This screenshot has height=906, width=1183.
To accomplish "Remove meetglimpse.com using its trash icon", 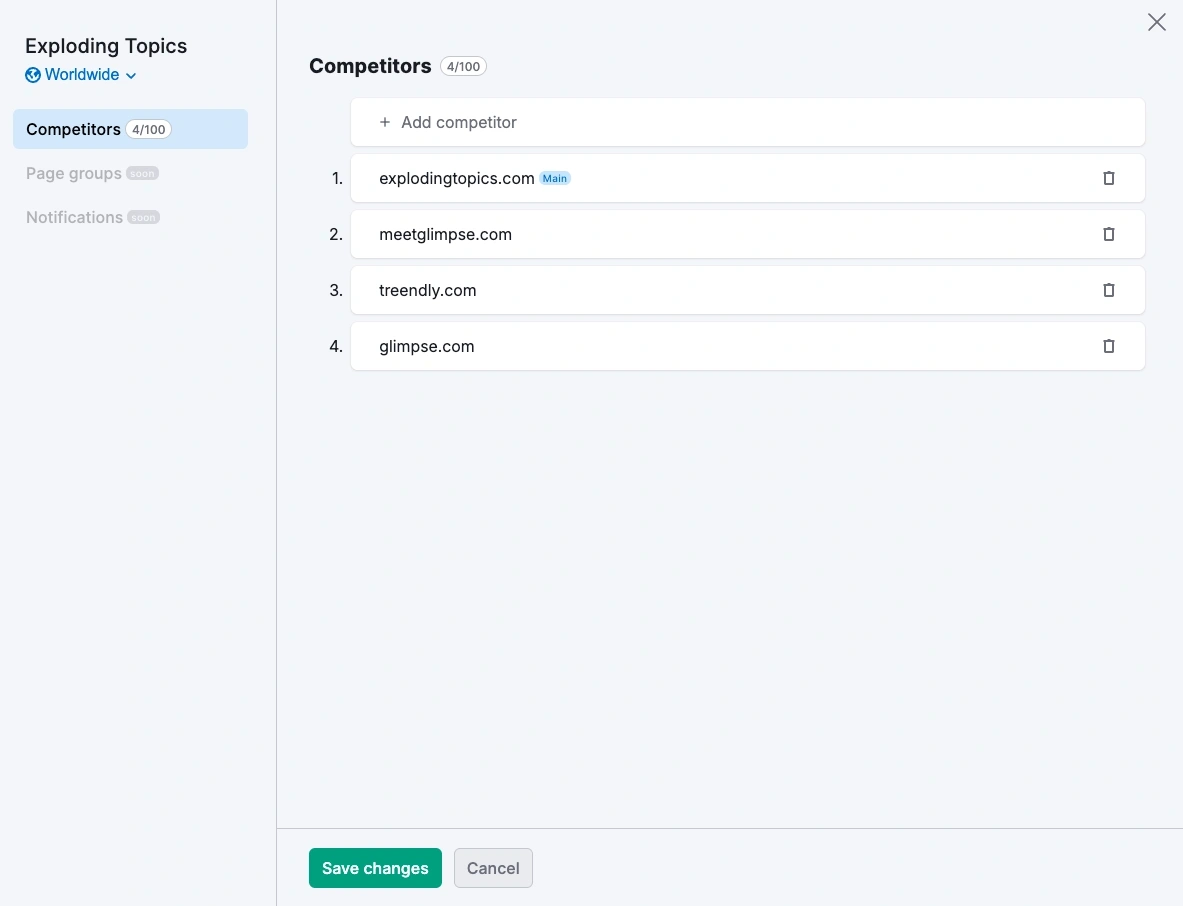I will click(x=1108, y=234).
